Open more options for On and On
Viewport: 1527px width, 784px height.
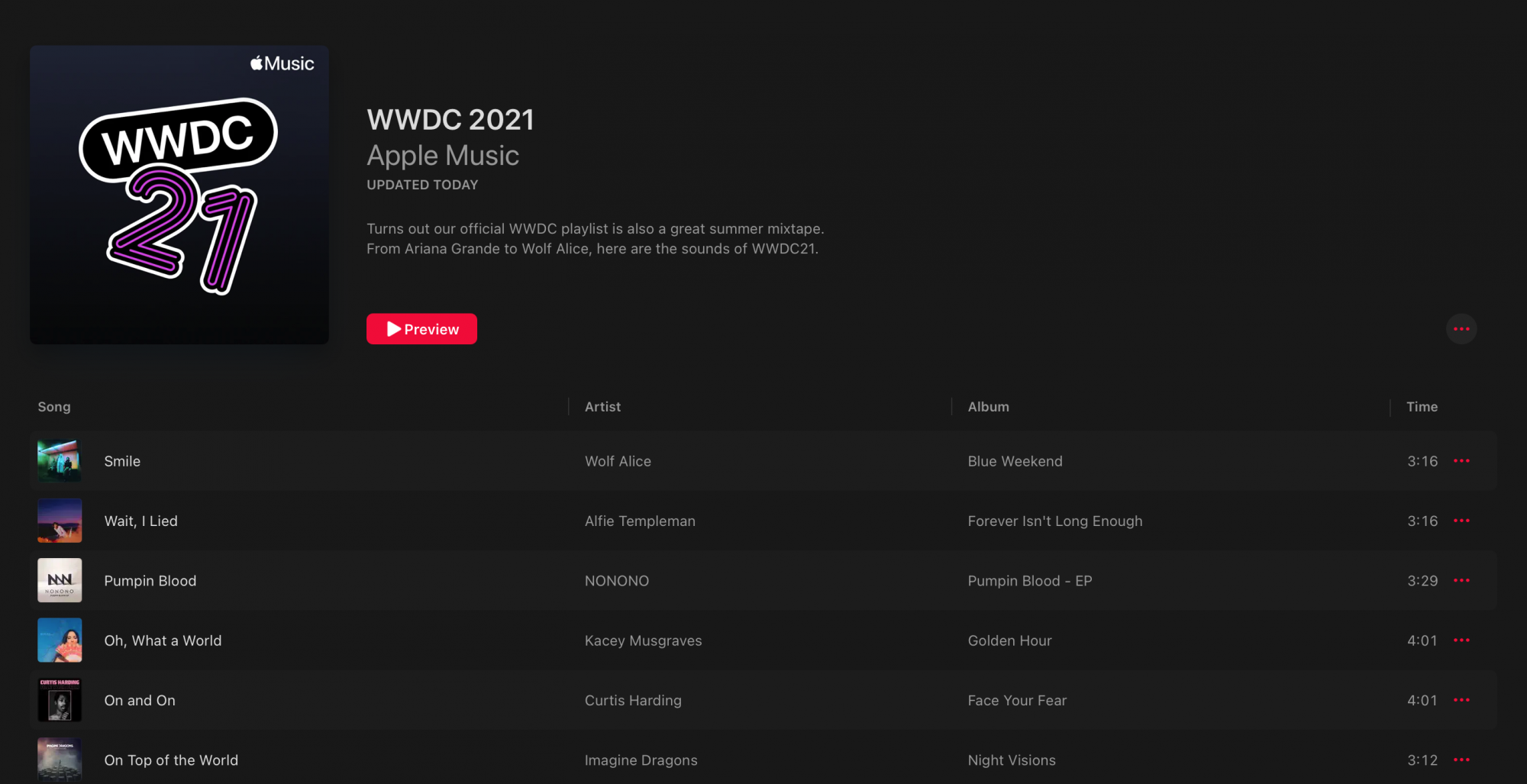[1461, 700]
